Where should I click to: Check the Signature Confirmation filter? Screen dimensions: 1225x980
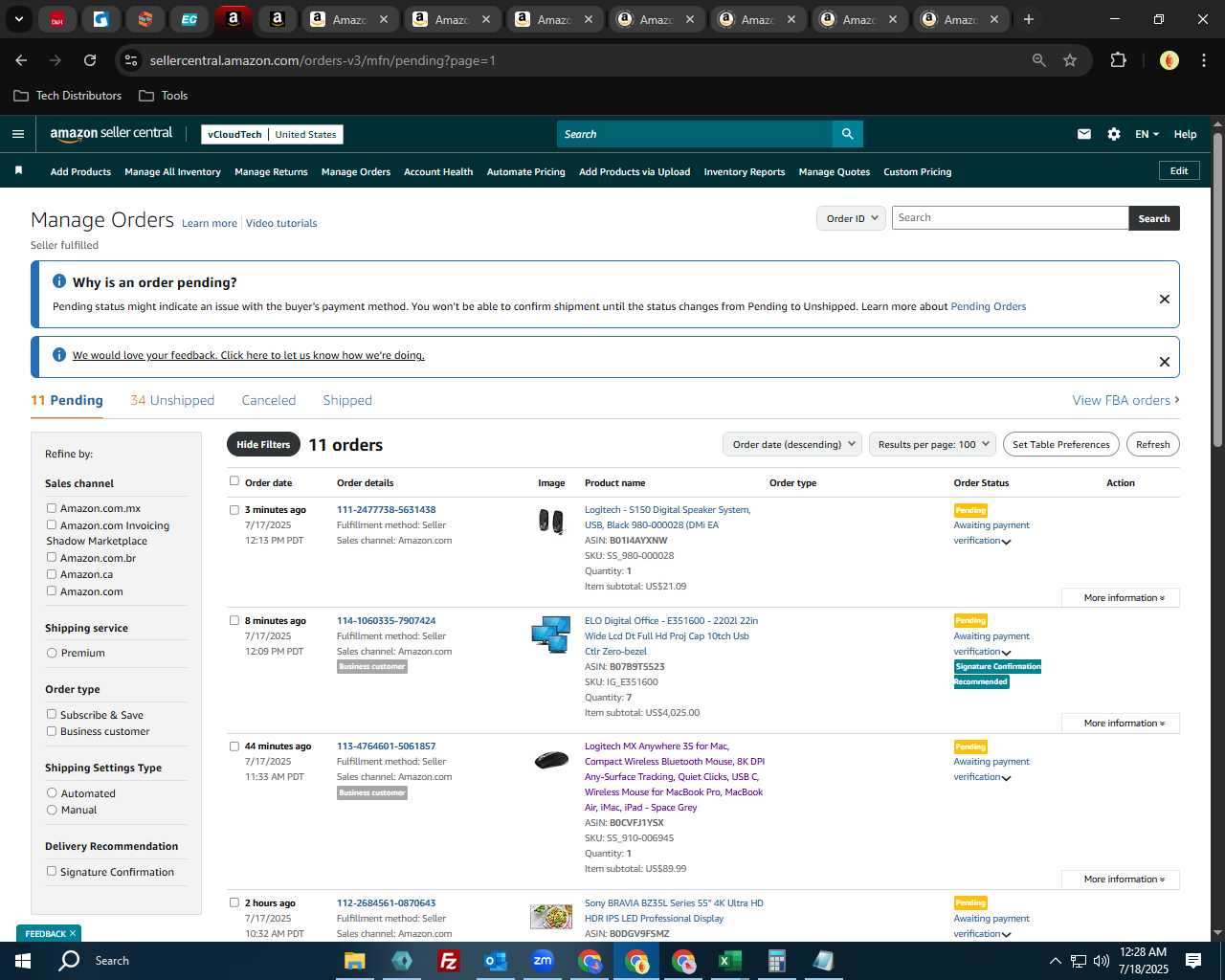52,871
